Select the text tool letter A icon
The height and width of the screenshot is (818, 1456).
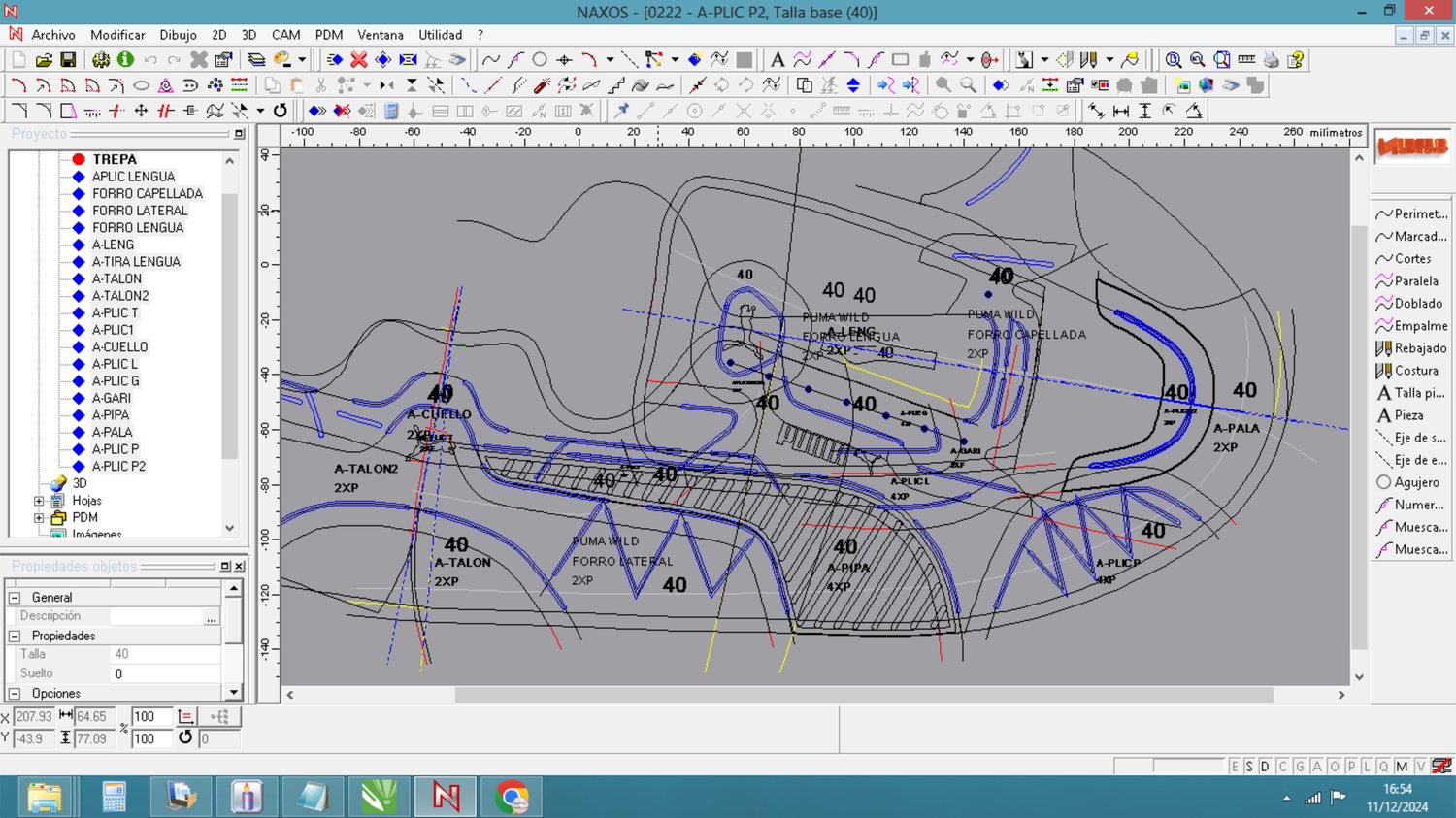click(777, 60)
